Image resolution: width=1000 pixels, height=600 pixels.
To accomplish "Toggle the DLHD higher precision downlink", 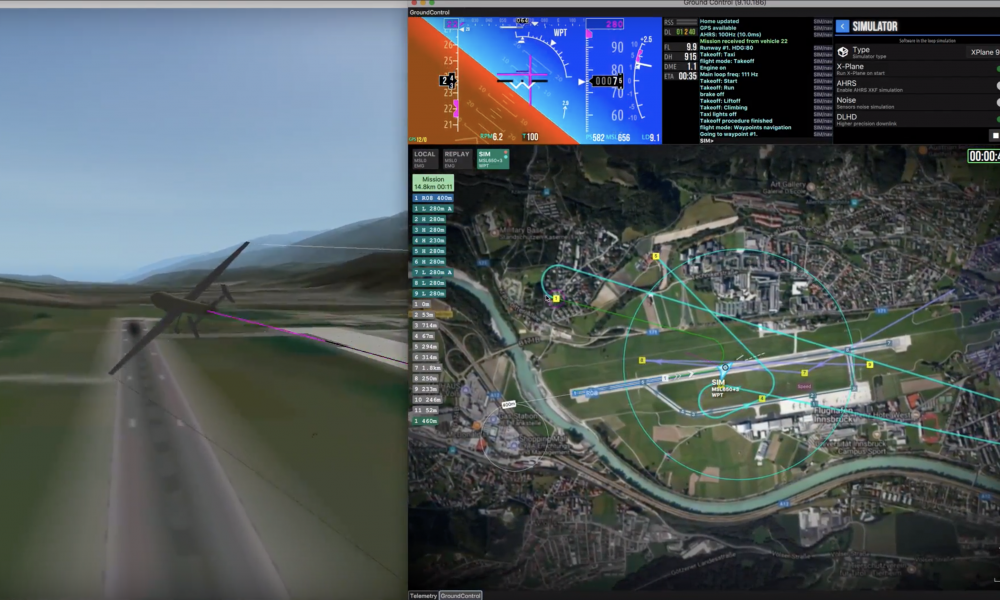I will [997, 118].
